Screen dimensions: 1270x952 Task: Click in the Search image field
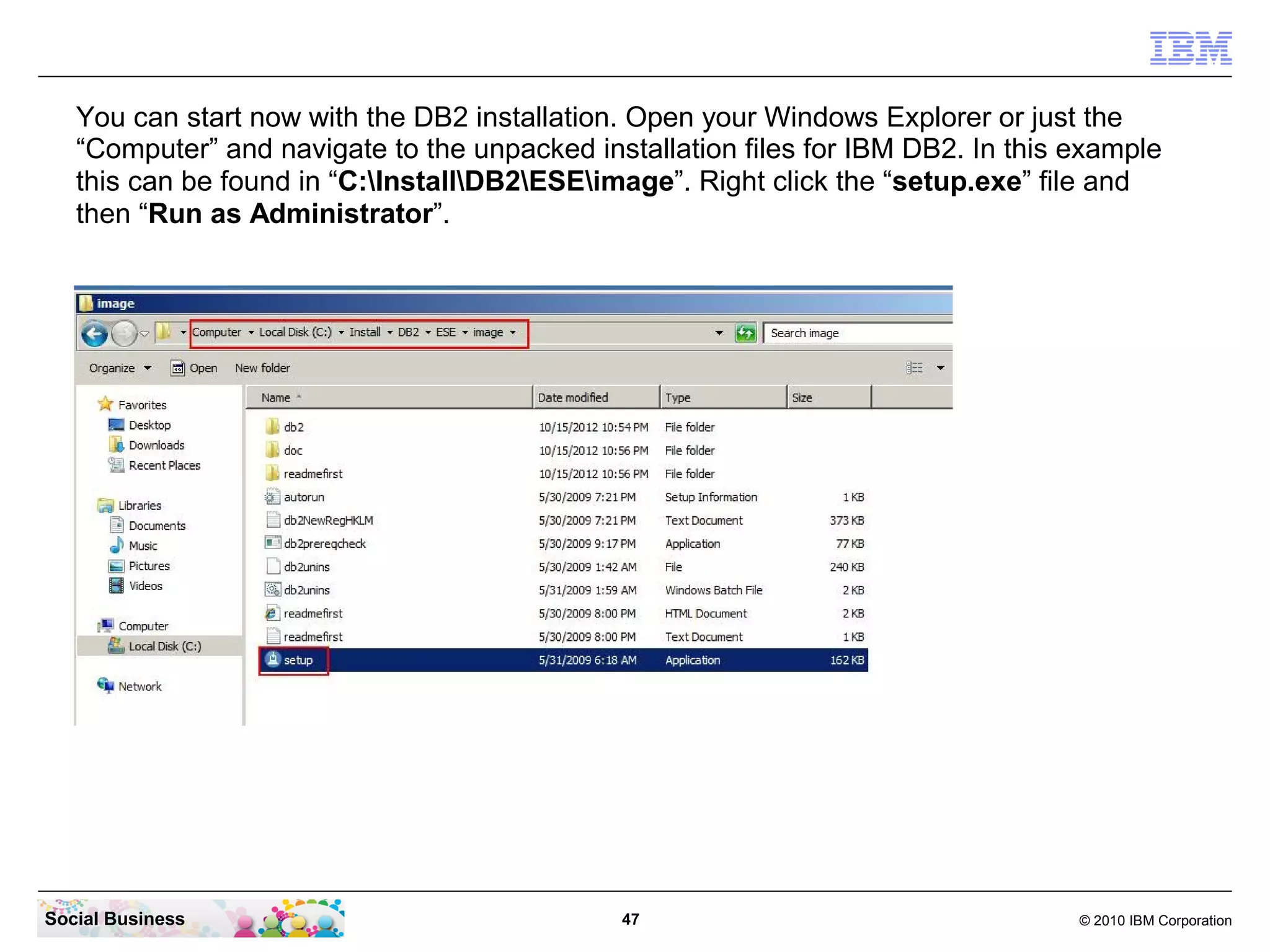click(x=858, y=333)
